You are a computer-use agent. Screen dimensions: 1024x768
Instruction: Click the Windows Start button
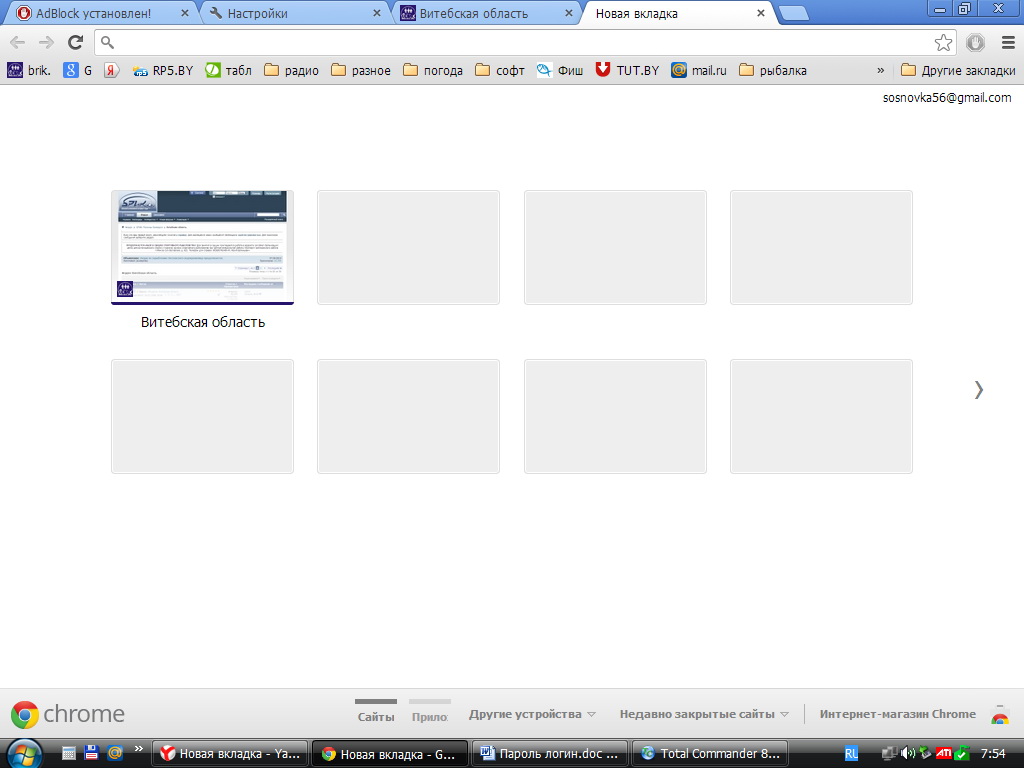24,752
